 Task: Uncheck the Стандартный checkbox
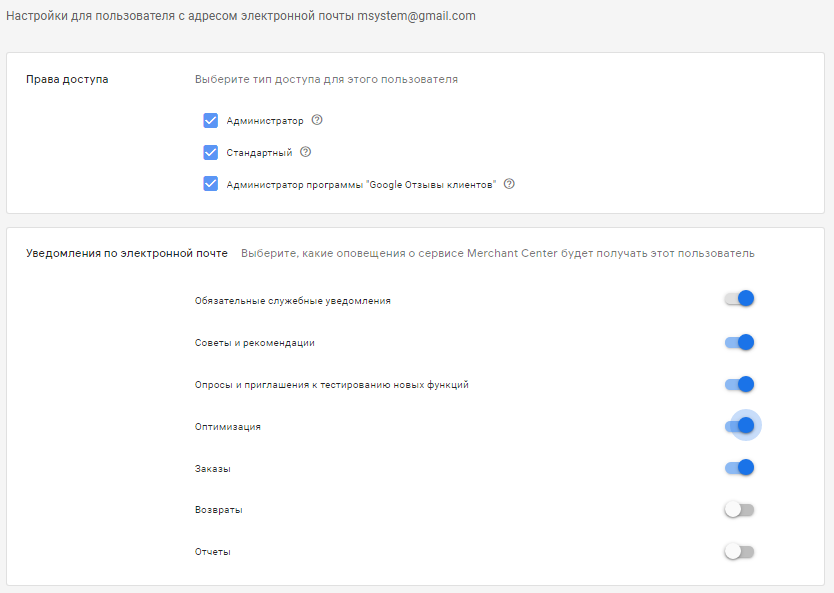pos(211,152)
